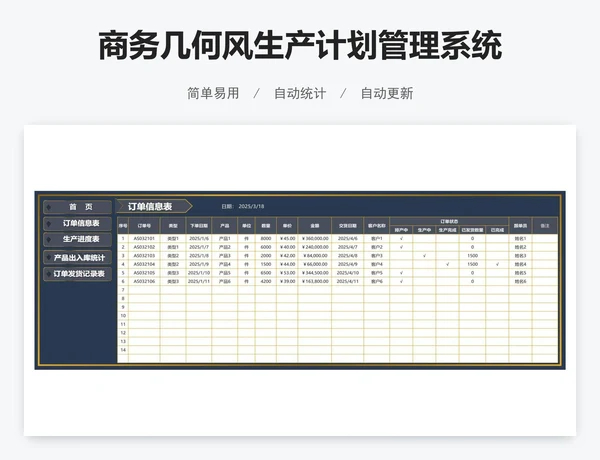600x460 pixels.
Task: Open the 订单发货记录表 sidebar button
Action: point(78,274)
